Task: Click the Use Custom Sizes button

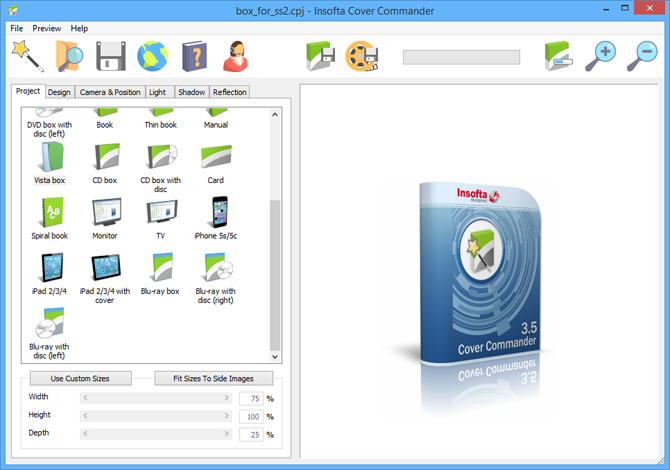Action: point(81,378)
